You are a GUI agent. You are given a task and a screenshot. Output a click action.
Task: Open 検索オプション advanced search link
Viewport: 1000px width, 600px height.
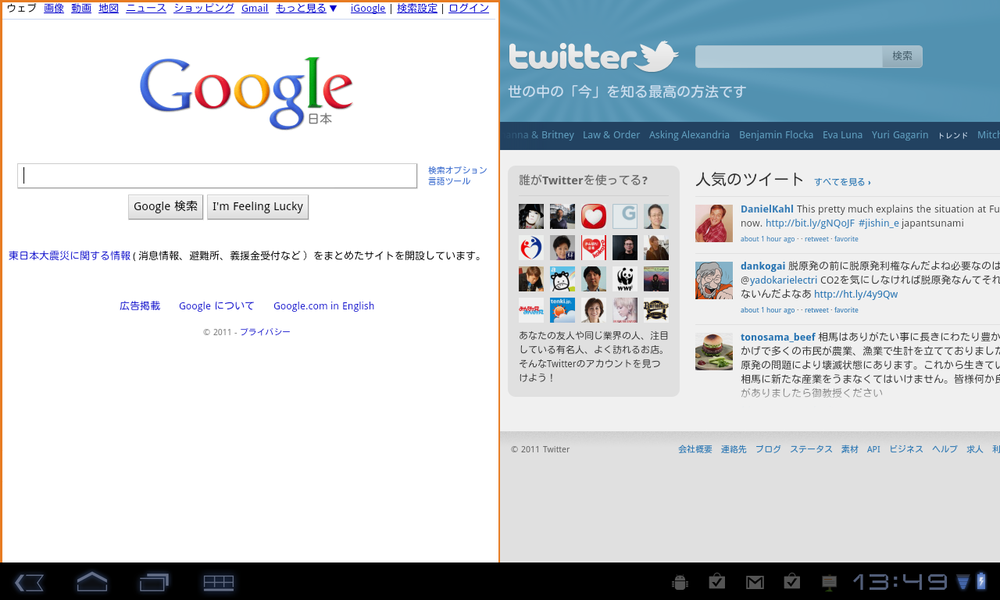[457, 170]
